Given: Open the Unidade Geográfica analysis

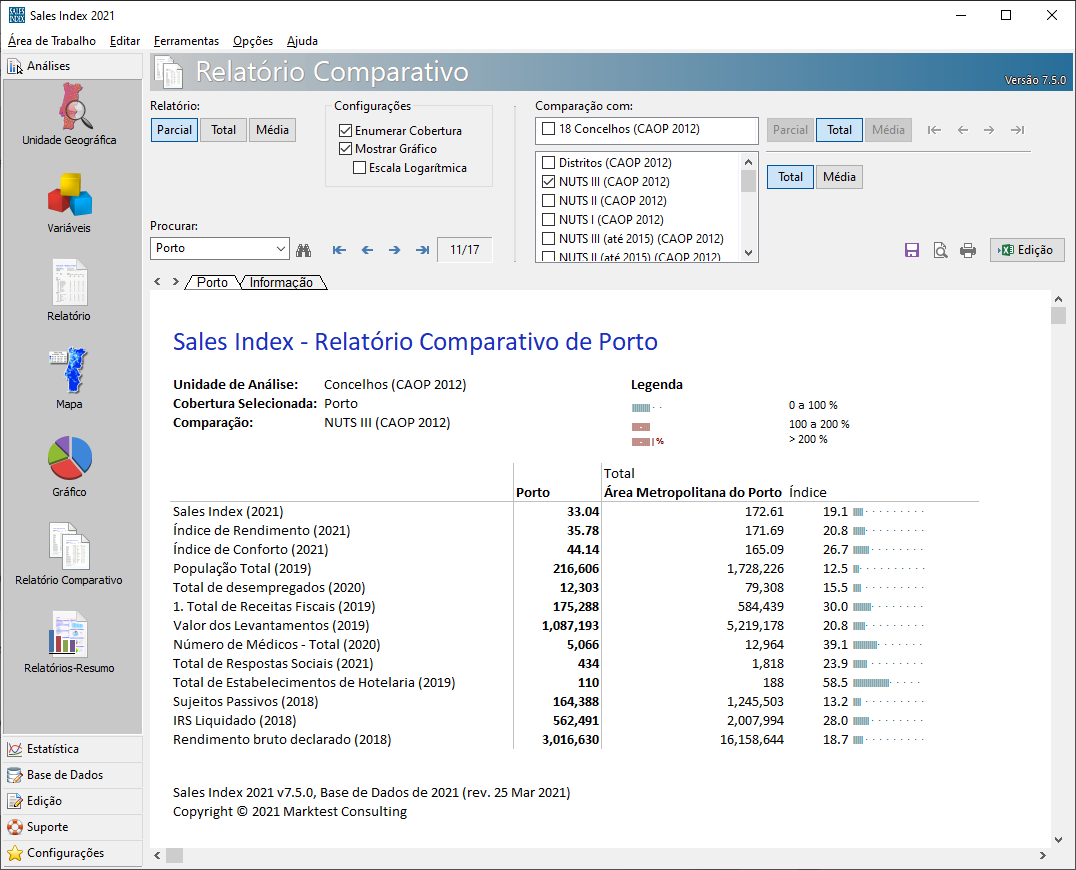Looking at the screenshot, I should coord(70,112).
